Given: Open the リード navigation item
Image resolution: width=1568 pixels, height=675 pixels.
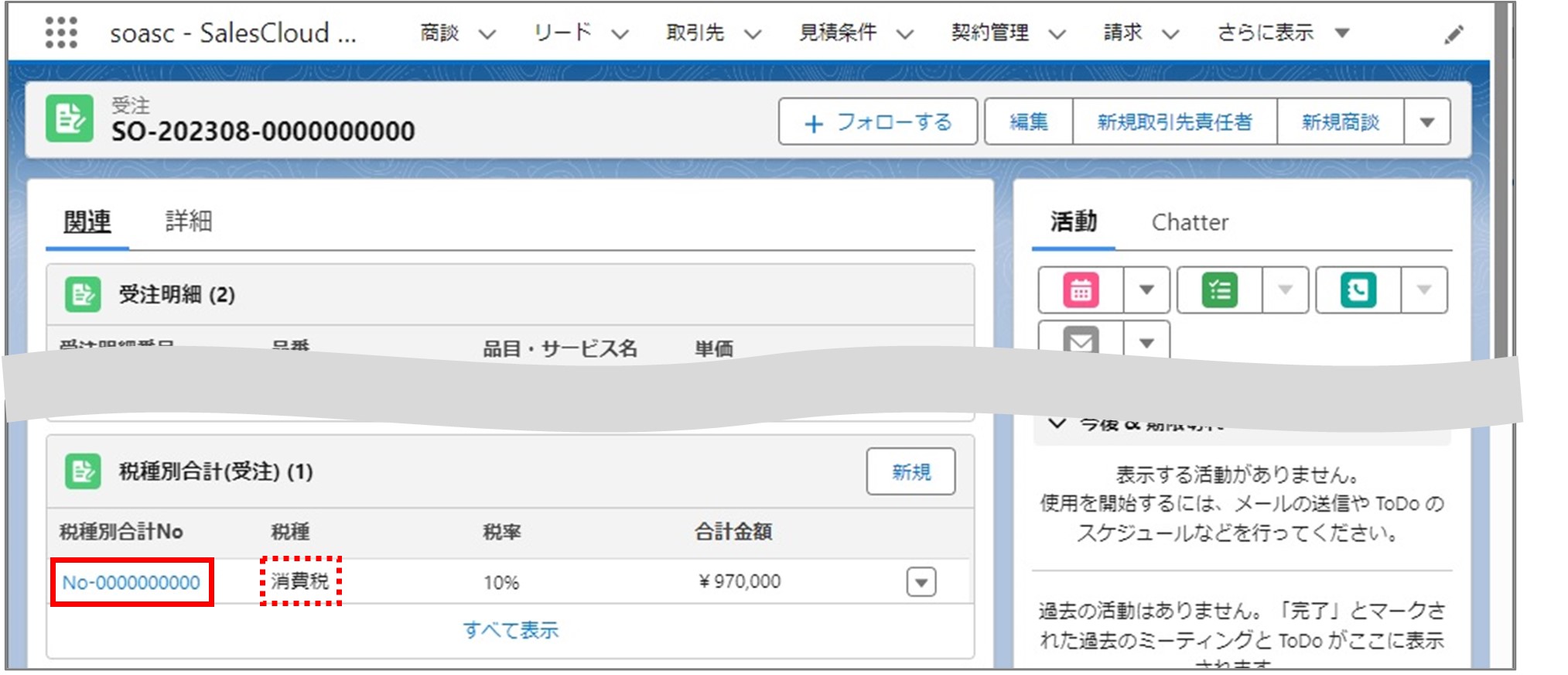Looking at the screenshot, I should click(562, 33).
